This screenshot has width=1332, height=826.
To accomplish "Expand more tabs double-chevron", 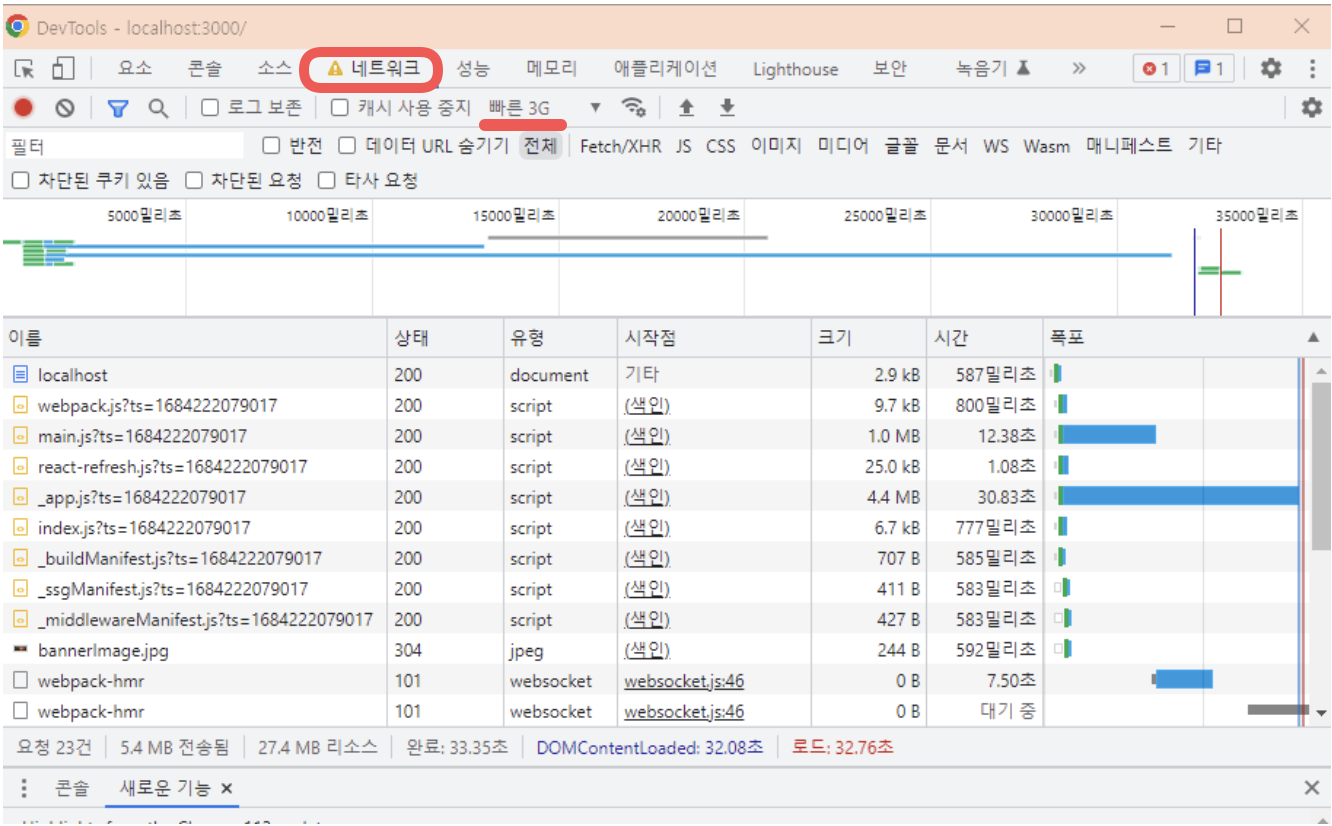I will (x=1079, y=68).
